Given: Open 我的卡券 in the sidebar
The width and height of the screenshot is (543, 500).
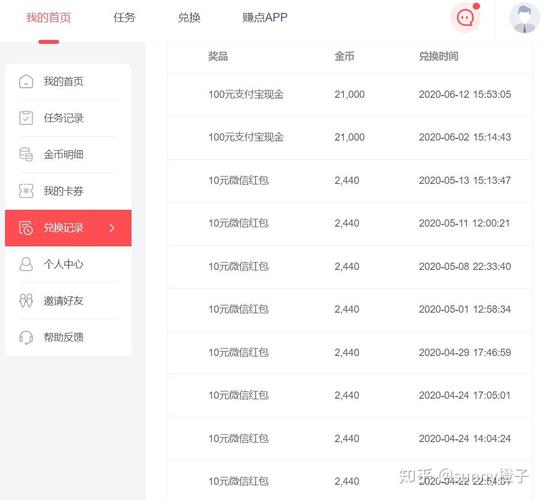Looking at the screenshot, I should click(68, 191).
